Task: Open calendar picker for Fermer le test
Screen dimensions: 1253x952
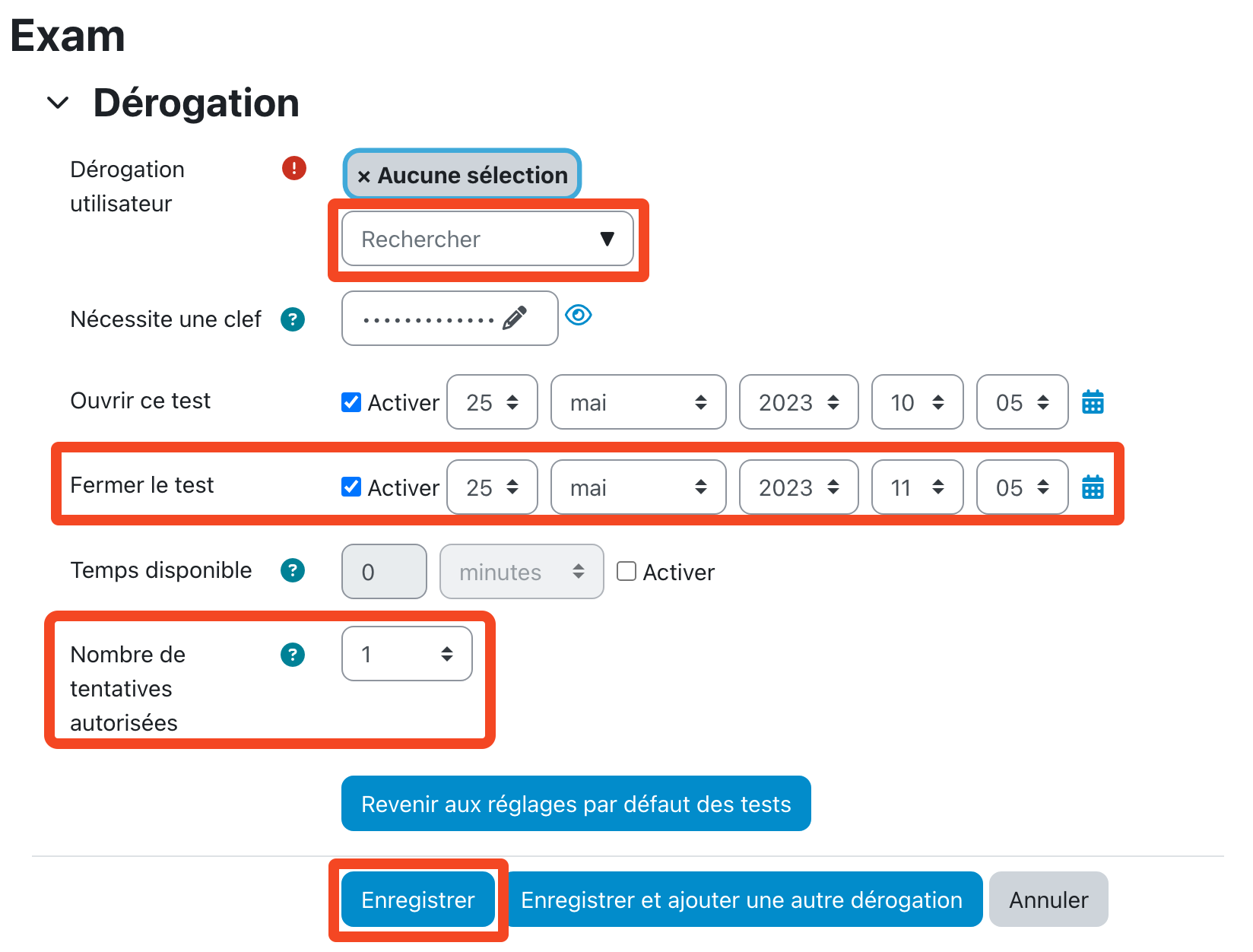Action: click(x=1093, y=487)
